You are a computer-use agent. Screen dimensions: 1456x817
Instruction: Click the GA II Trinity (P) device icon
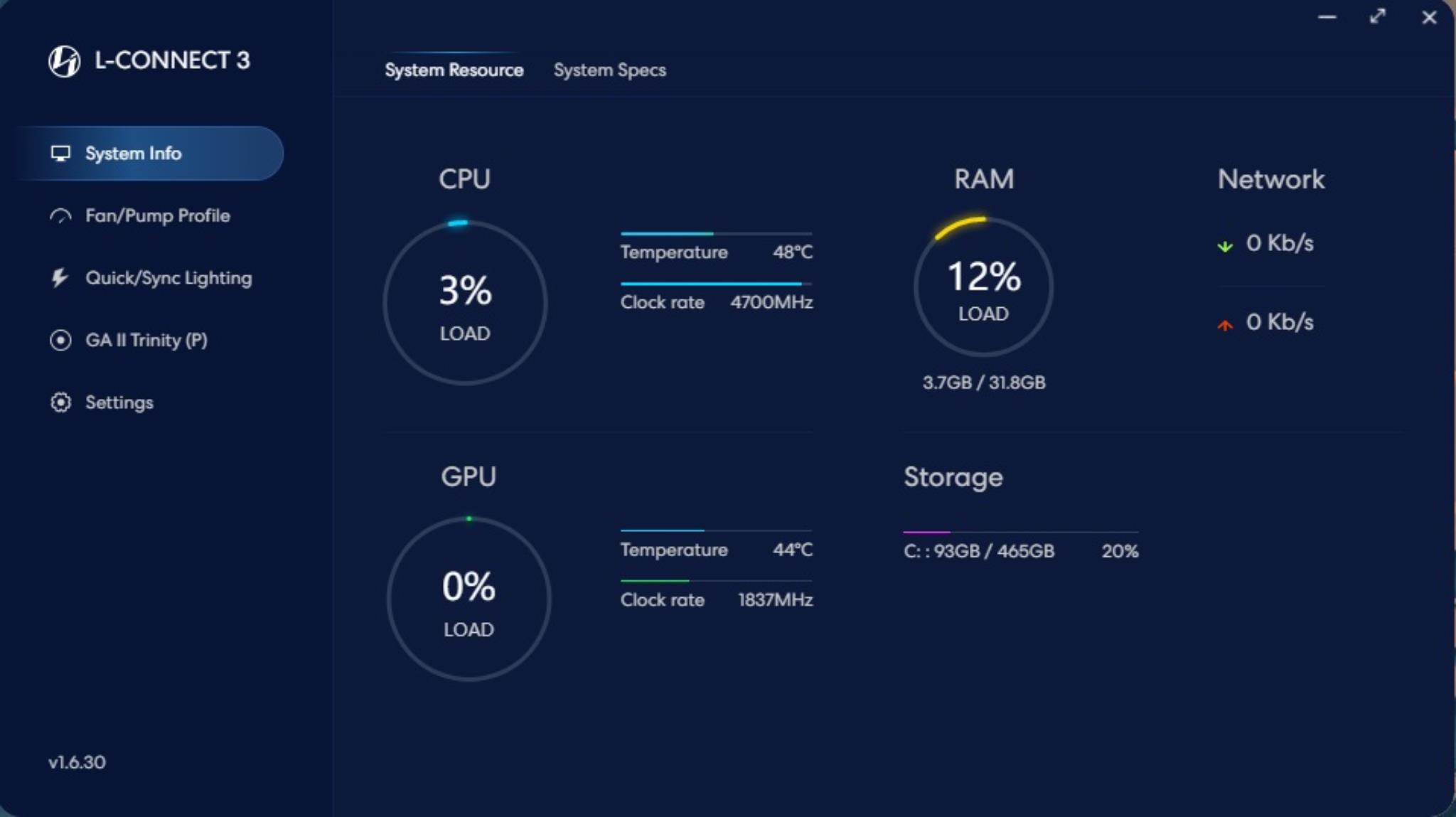point(60,341)
